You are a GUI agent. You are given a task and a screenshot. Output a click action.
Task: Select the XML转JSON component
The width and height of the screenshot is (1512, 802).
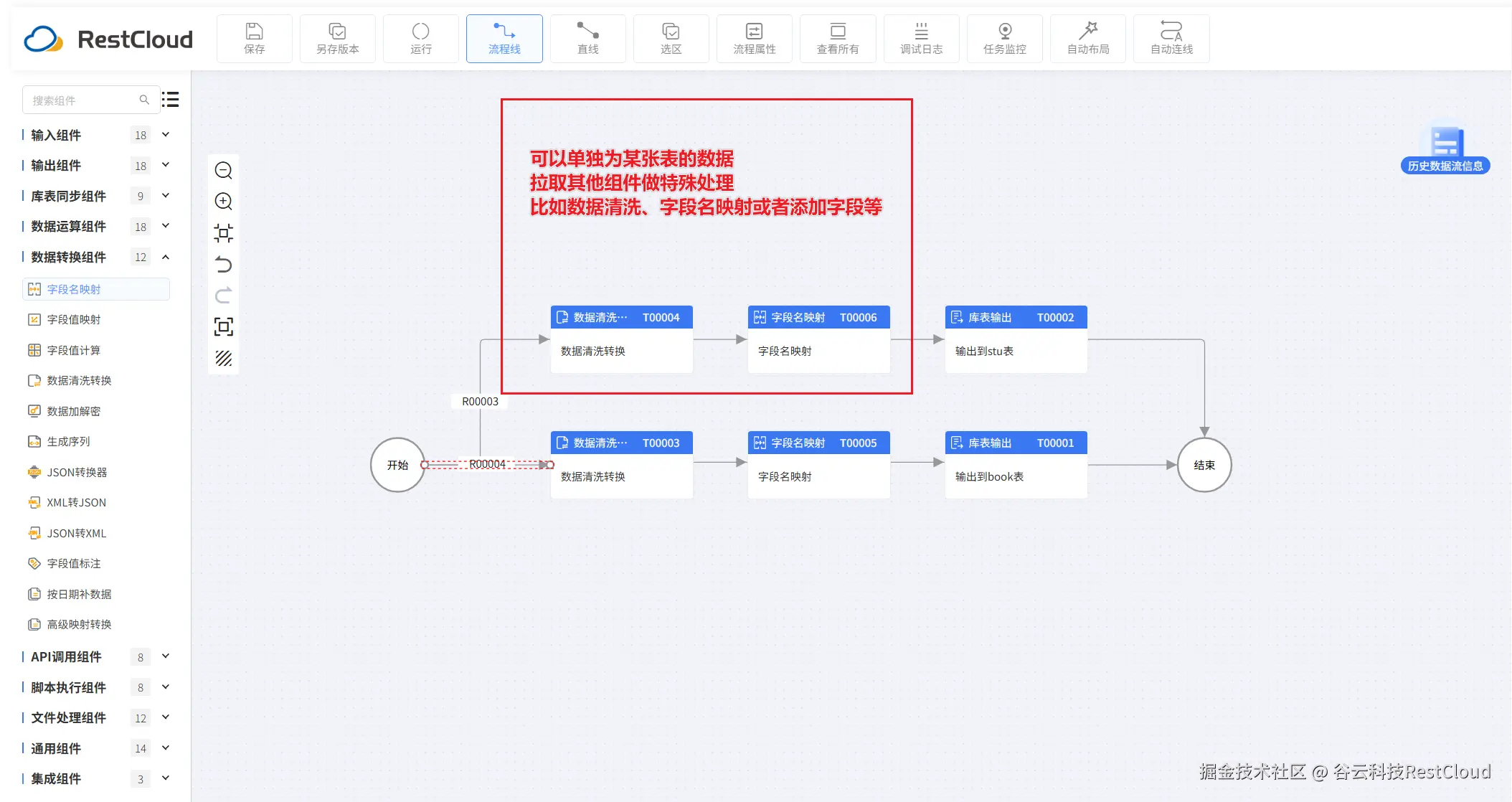pos(96,503)
